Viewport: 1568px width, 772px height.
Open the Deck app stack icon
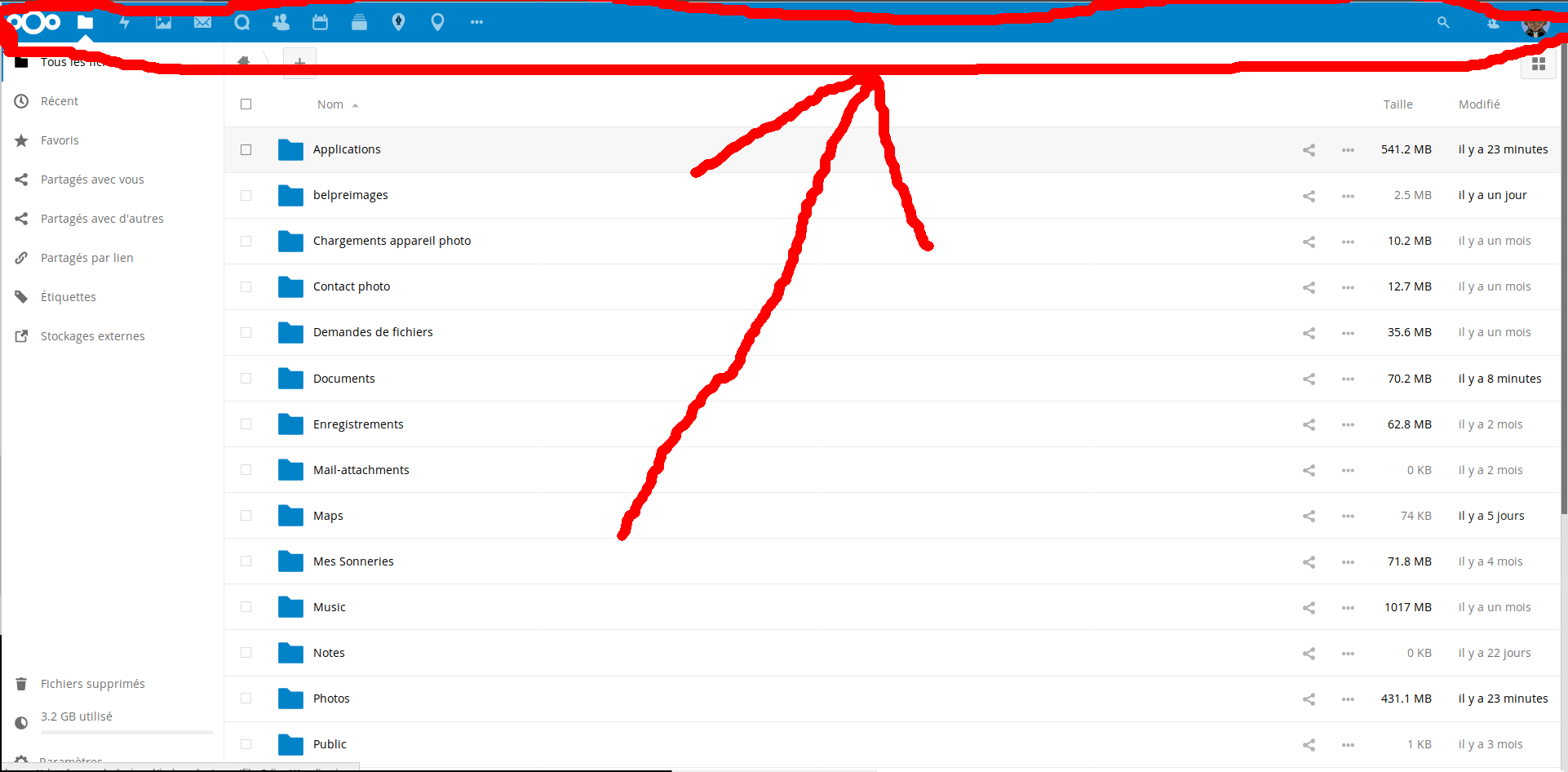(x=359, y=22)
